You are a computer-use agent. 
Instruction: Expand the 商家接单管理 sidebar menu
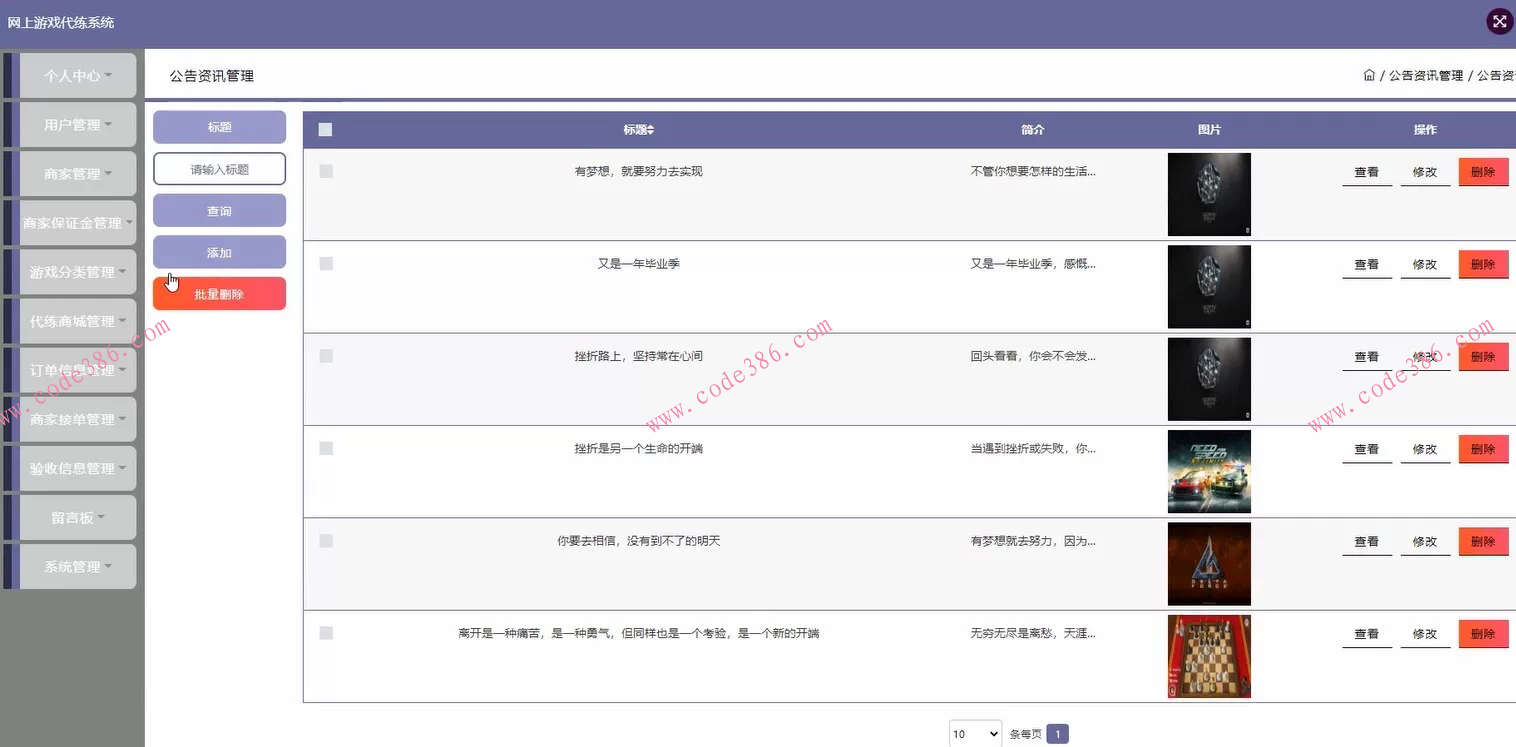pyautogui.click(x=78, y=419)
